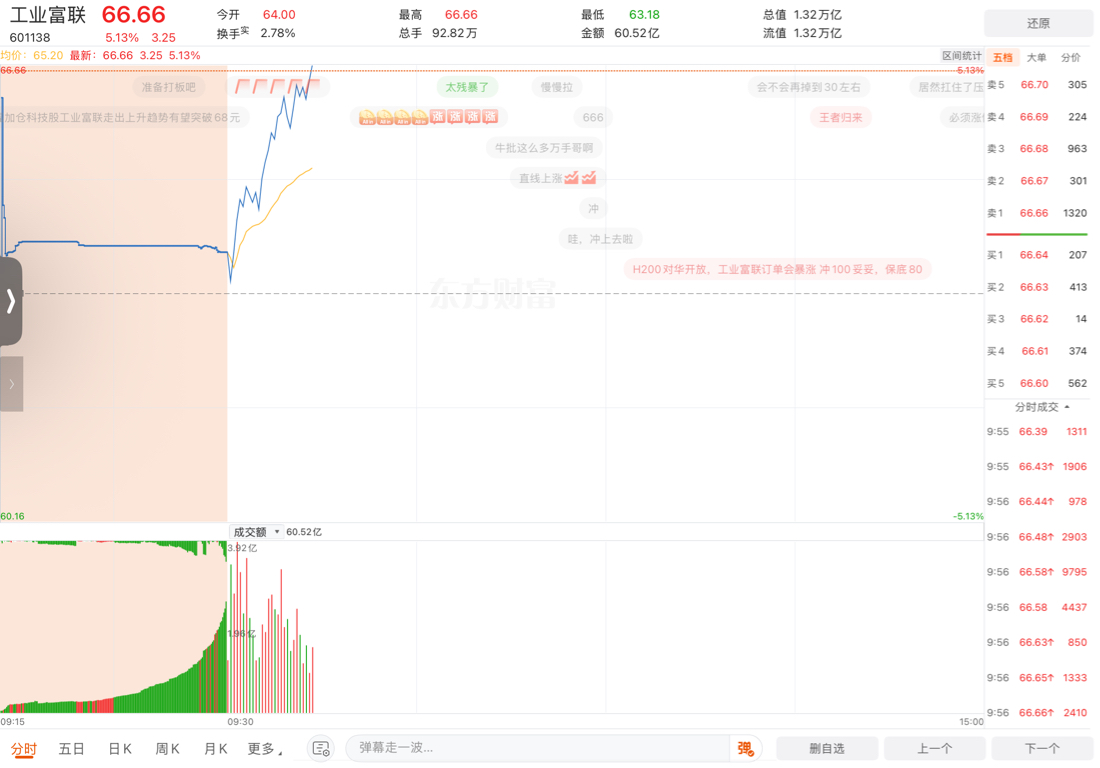
Task: Click the 慢慢拉 bullet comment
Action: 556,87
